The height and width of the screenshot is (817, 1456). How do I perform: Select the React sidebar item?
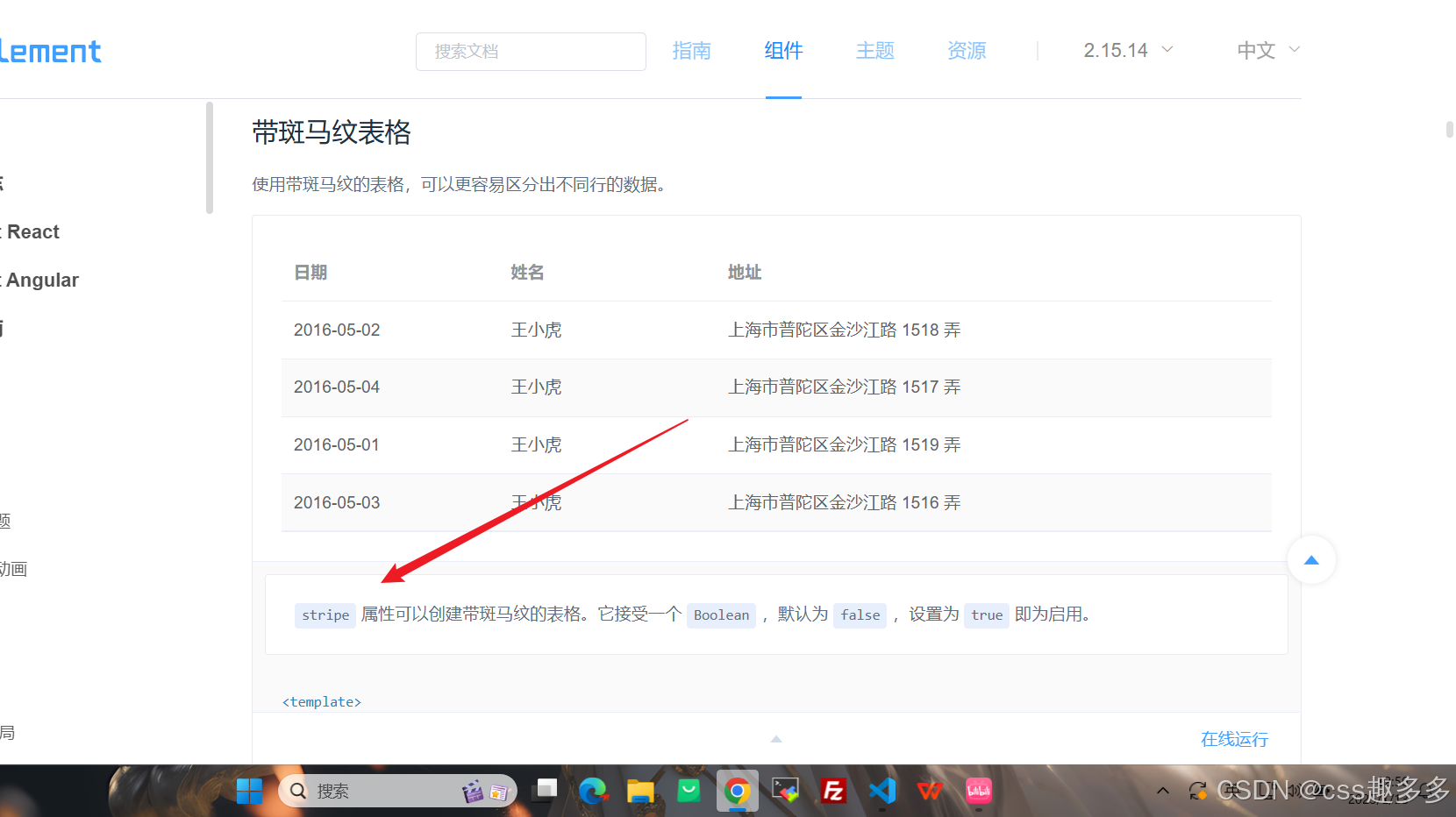pyautogui.click(x=33, y=232)
